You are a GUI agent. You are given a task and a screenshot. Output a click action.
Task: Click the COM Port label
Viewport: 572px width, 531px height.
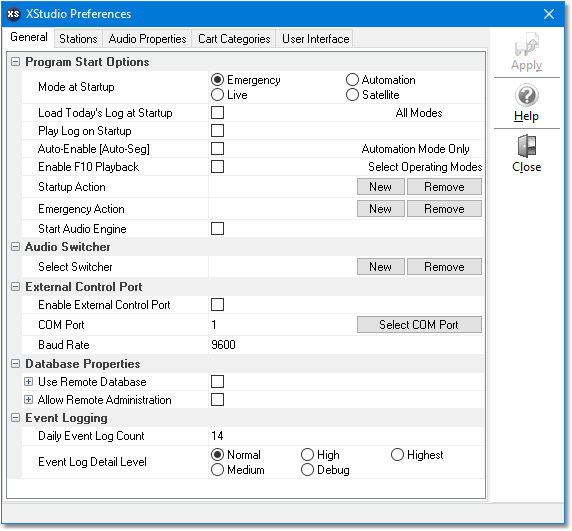pyautogui.click(x=61, y=325)
